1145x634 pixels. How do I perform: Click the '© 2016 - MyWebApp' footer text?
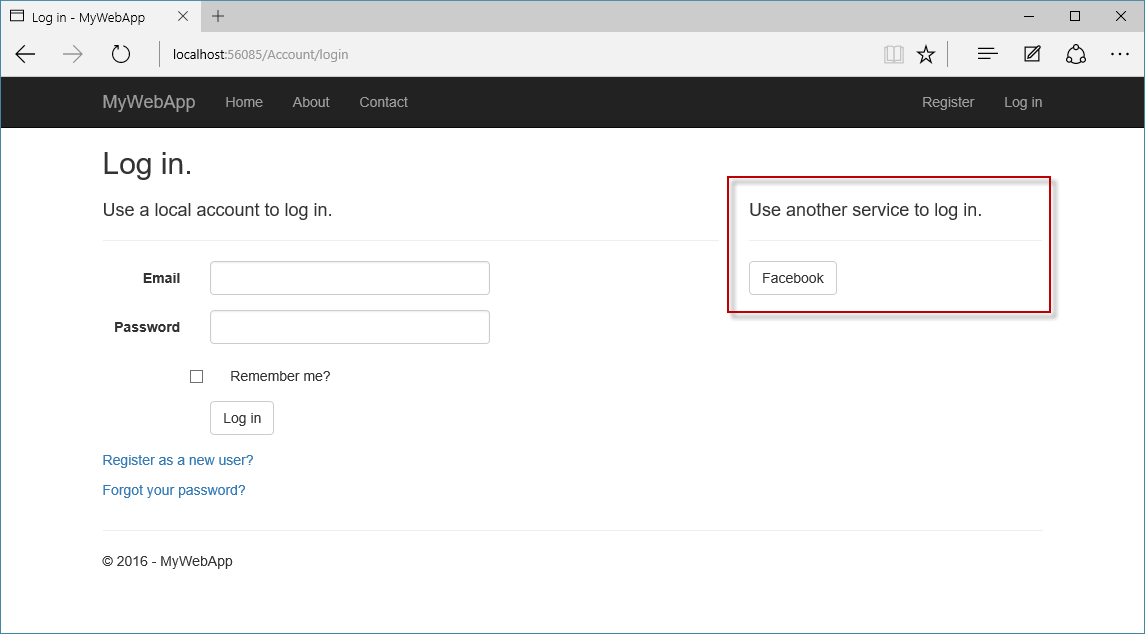click(167, 561)
